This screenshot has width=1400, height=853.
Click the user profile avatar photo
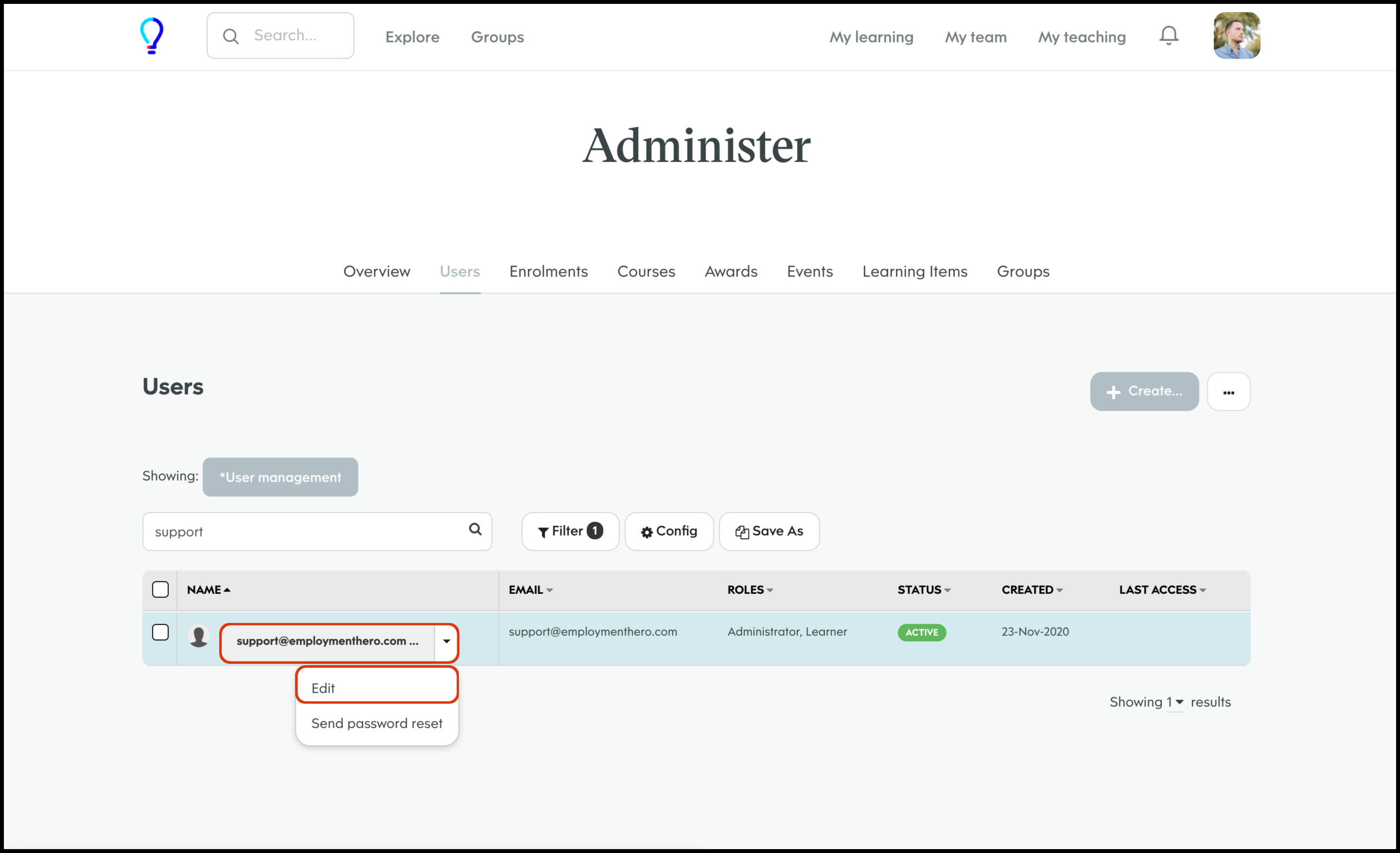click(1236, 36)
